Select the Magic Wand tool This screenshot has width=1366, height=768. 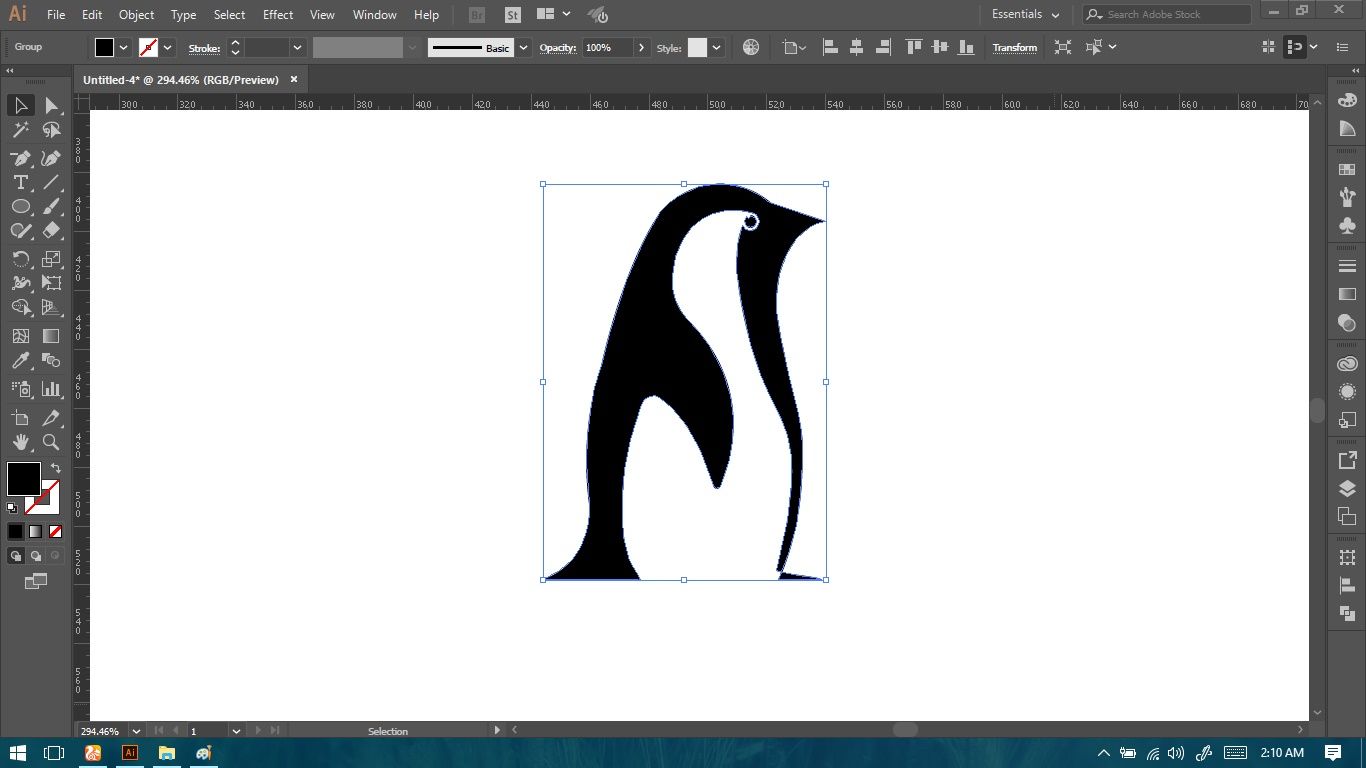(20, 130)
